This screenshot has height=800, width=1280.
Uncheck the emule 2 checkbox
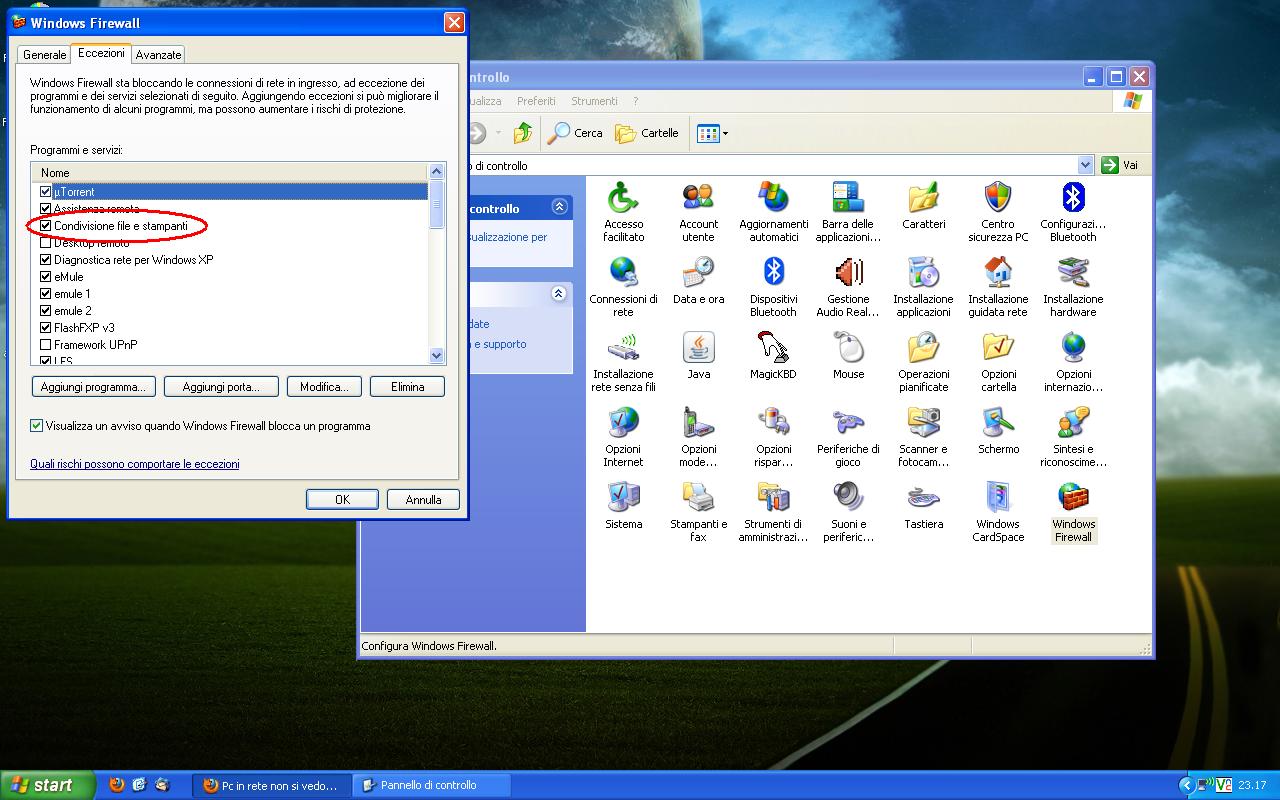click(45, 310)
